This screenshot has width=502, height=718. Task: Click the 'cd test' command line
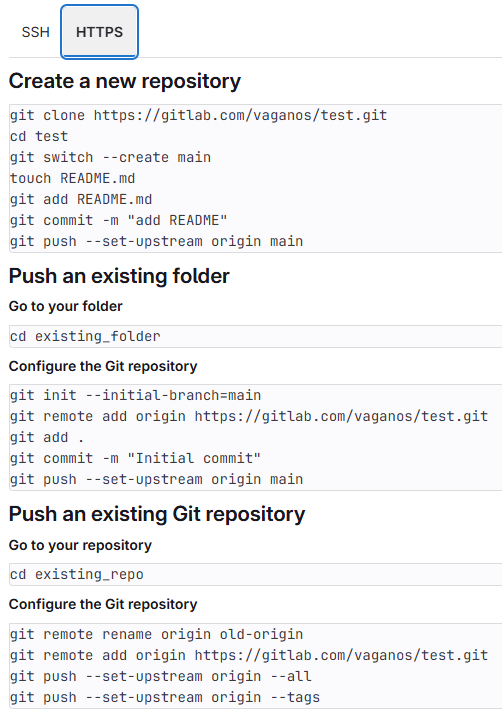pos(39,136)
